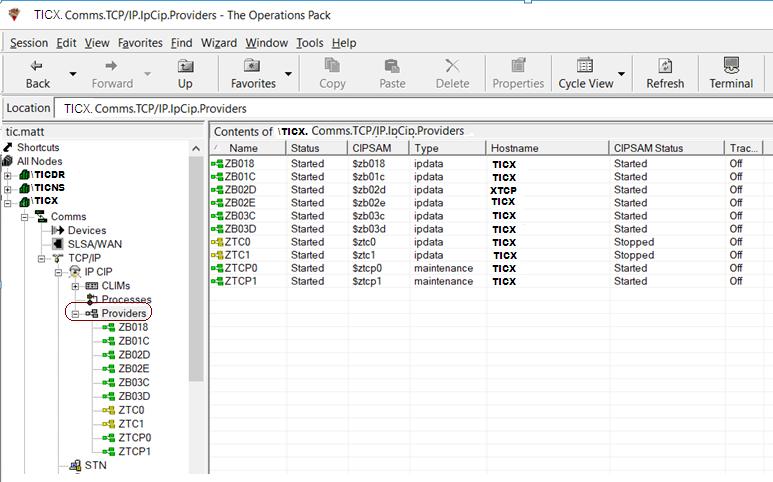Select ZB02D row in contents list
The image size is (773, 482).
[x=240, y=190]
